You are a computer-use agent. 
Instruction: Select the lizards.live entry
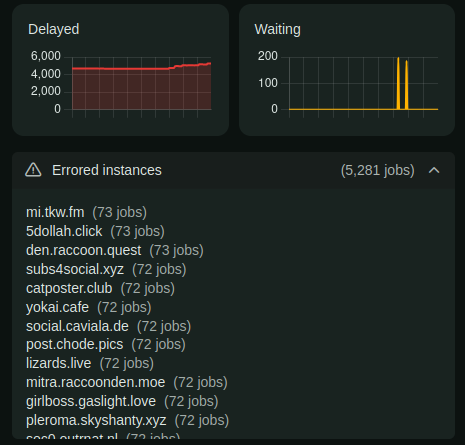(59, 363)
